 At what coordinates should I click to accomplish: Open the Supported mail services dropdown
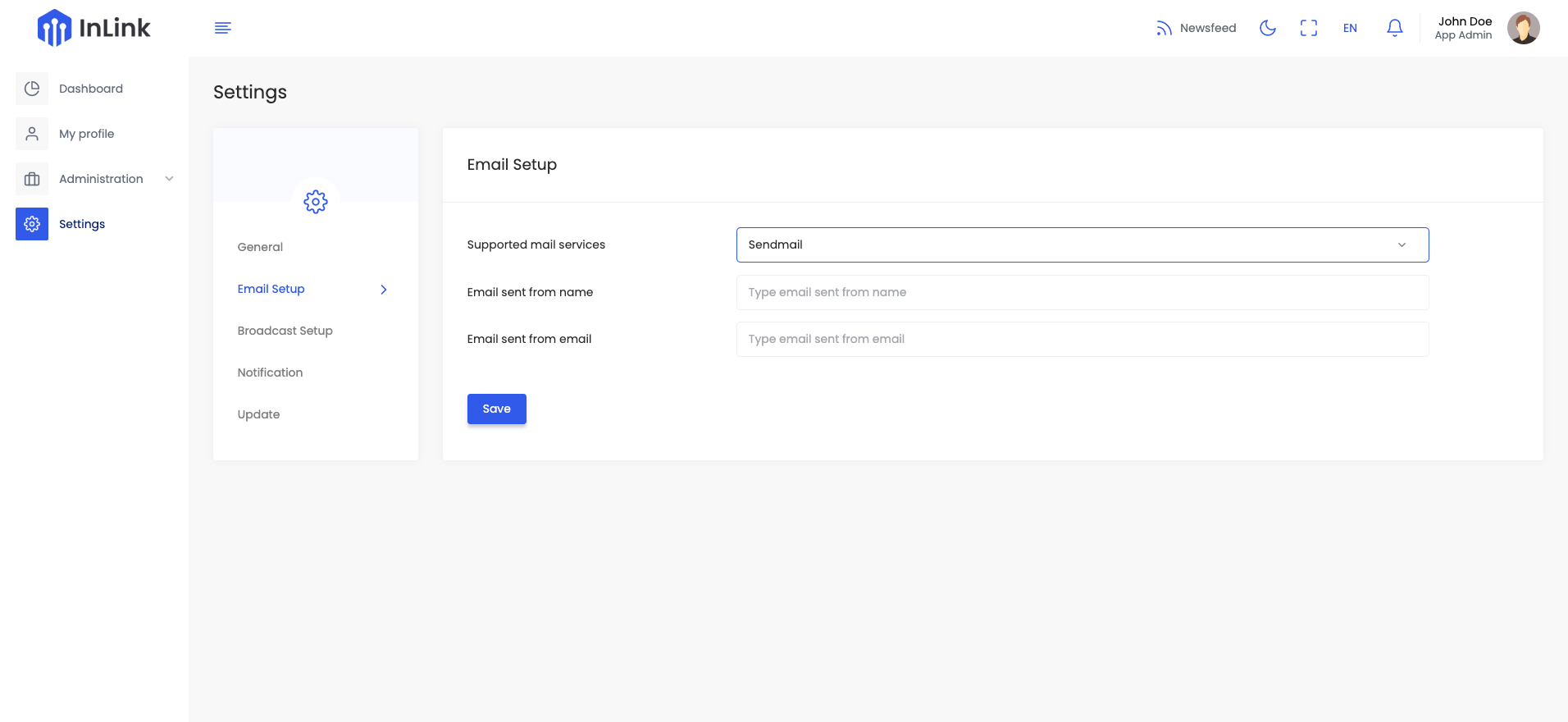point(1082,244)
